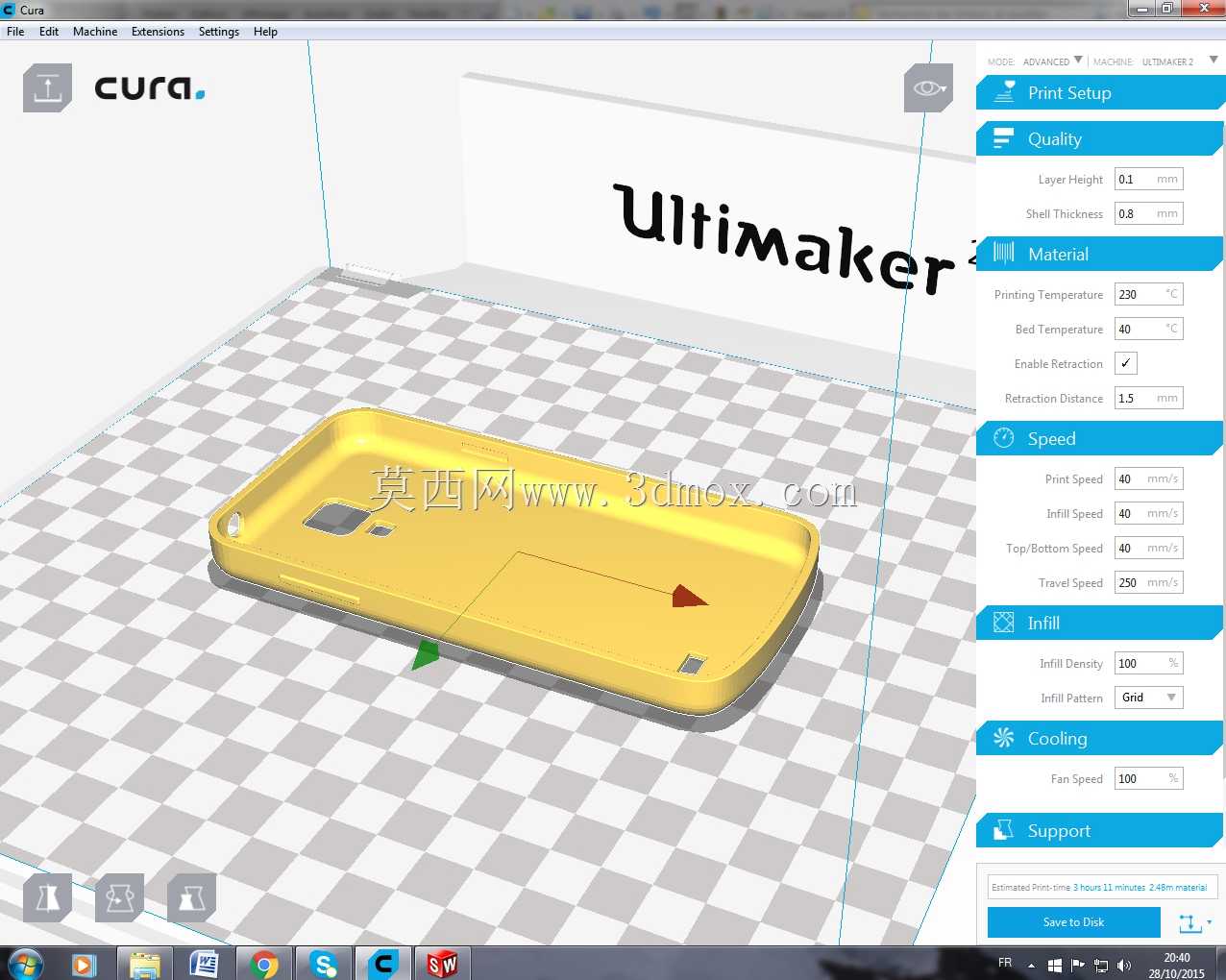Click the Infill Speed input field
Viewport: 1226px width, 980px height.
click(1148, 513)
